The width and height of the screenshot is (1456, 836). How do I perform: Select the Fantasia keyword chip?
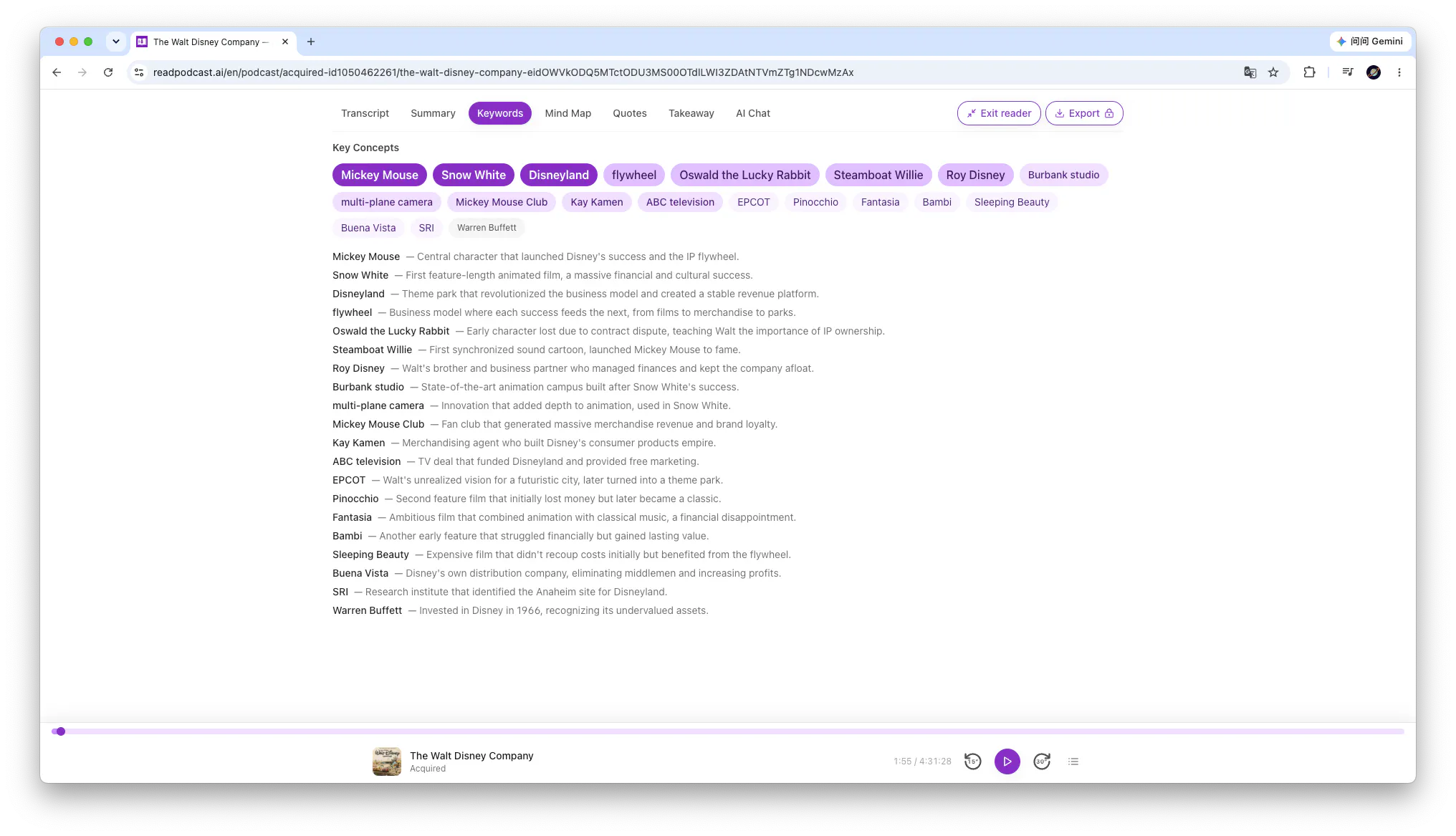click(x=880, y=202)
